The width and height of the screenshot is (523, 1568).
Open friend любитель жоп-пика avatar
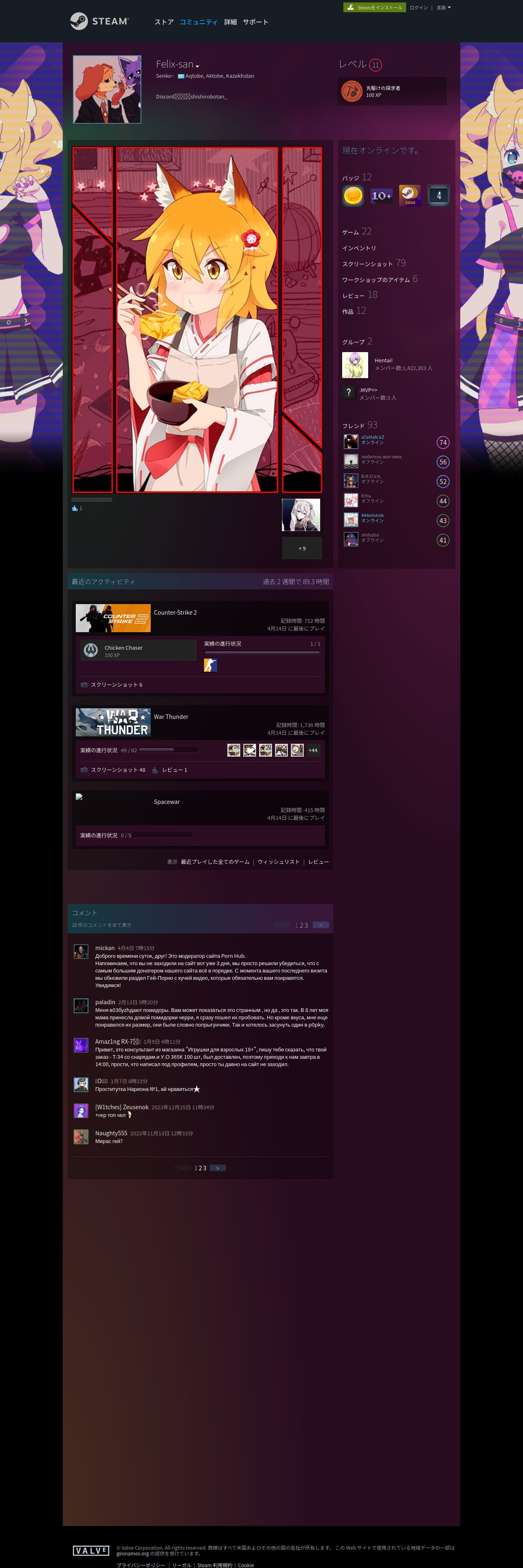[x=351, y=461]
